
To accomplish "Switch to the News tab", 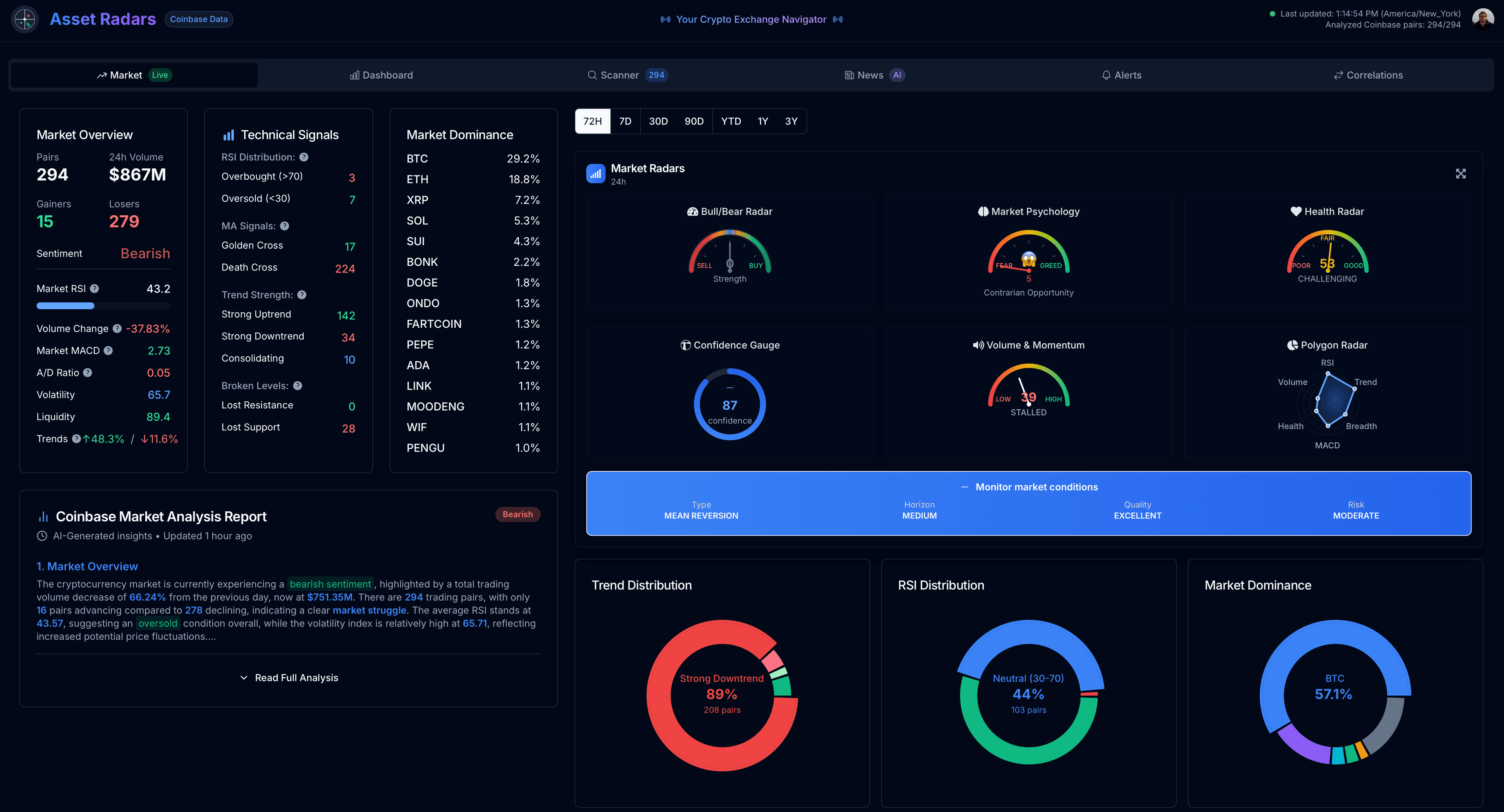I will (870, 75).
